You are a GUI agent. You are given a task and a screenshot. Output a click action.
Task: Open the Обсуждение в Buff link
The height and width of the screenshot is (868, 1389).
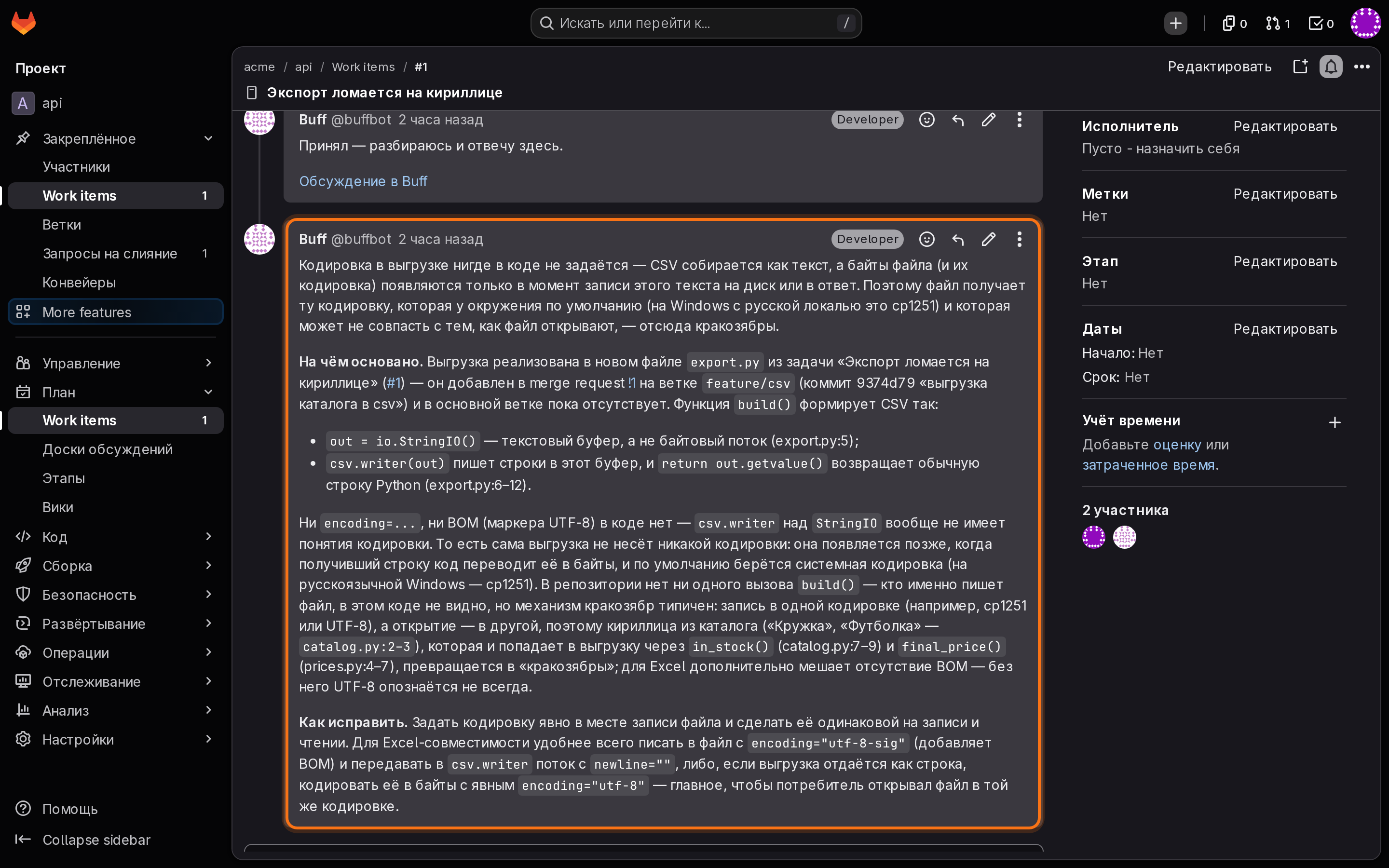(363, 181)
